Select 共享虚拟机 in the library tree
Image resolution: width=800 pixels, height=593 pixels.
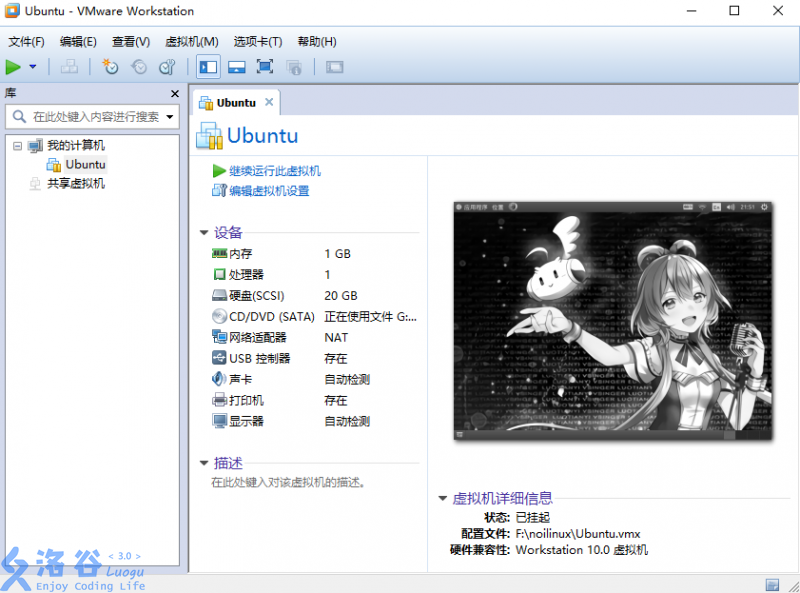76,184
